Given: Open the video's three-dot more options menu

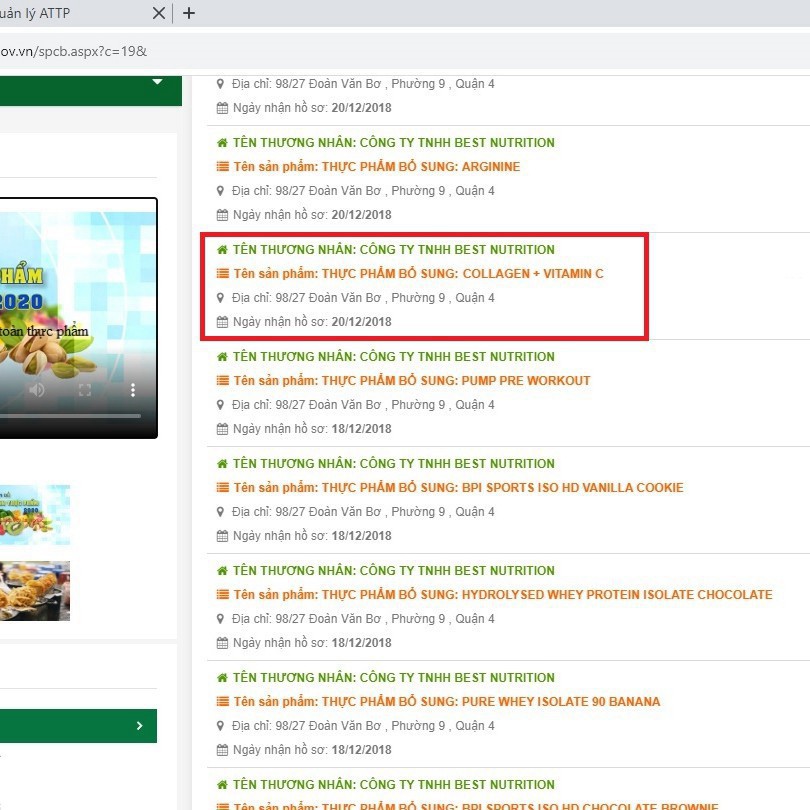Looking at the screenshot, I should click(133, 390).
